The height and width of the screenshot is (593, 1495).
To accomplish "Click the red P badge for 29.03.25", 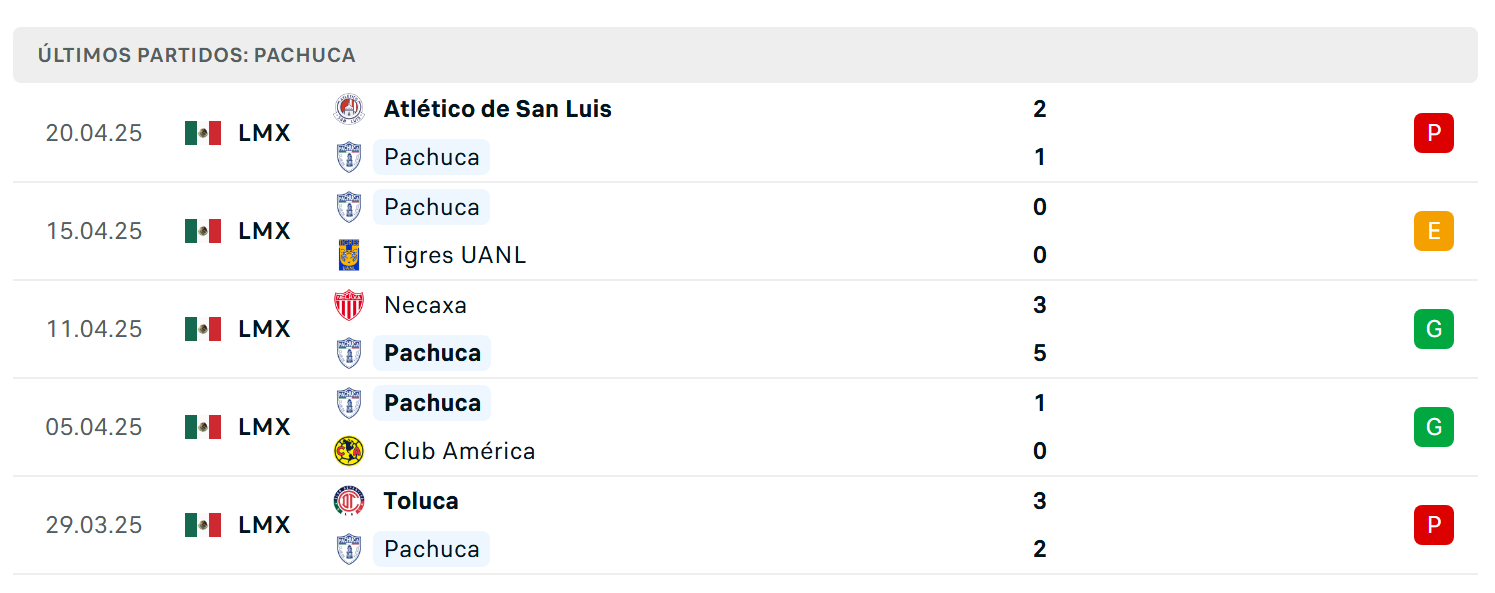I will point(1433,525).
